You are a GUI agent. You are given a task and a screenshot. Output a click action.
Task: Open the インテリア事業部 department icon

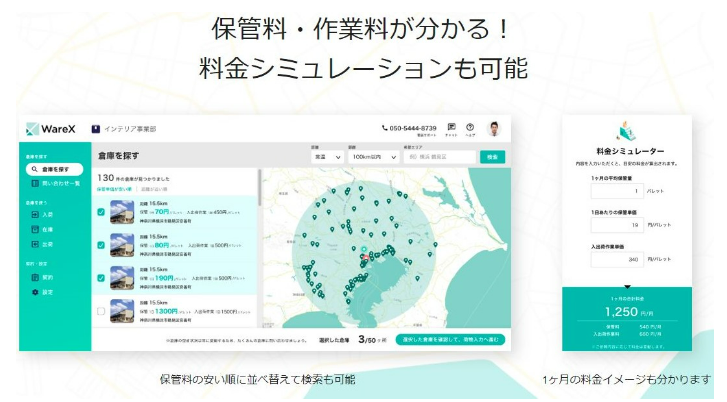pos(96,129)
